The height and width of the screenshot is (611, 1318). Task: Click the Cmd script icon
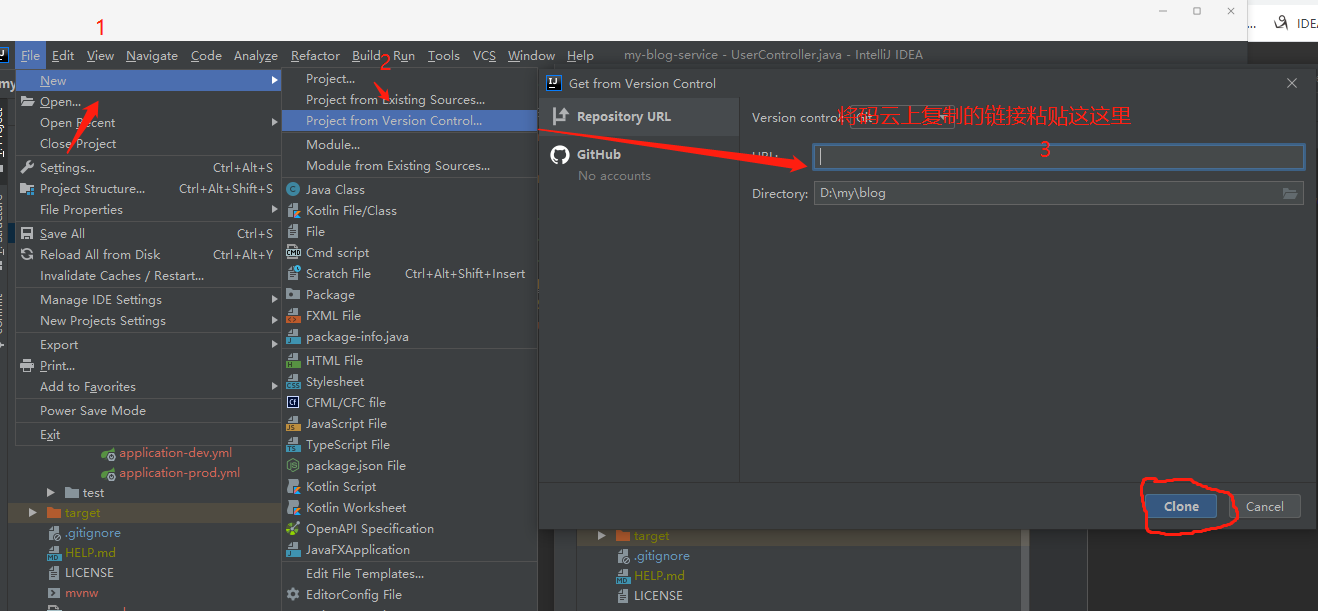pyautogui.click(x=293, y=253)
